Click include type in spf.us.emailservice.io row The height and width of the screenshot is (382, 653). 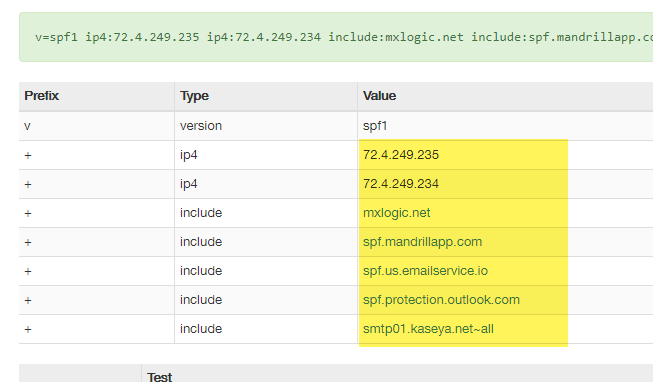point(201,271)
